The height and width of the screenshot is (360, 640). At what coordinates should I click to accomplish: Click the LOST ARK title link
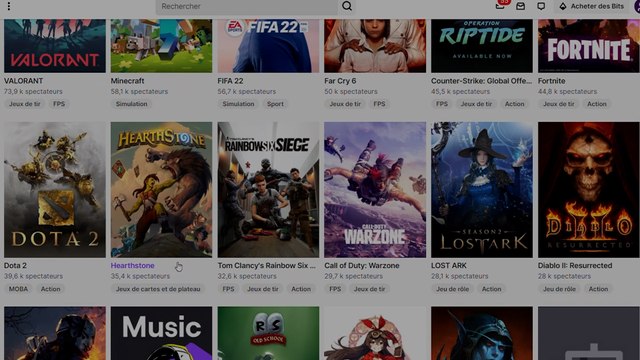(449, 265)
